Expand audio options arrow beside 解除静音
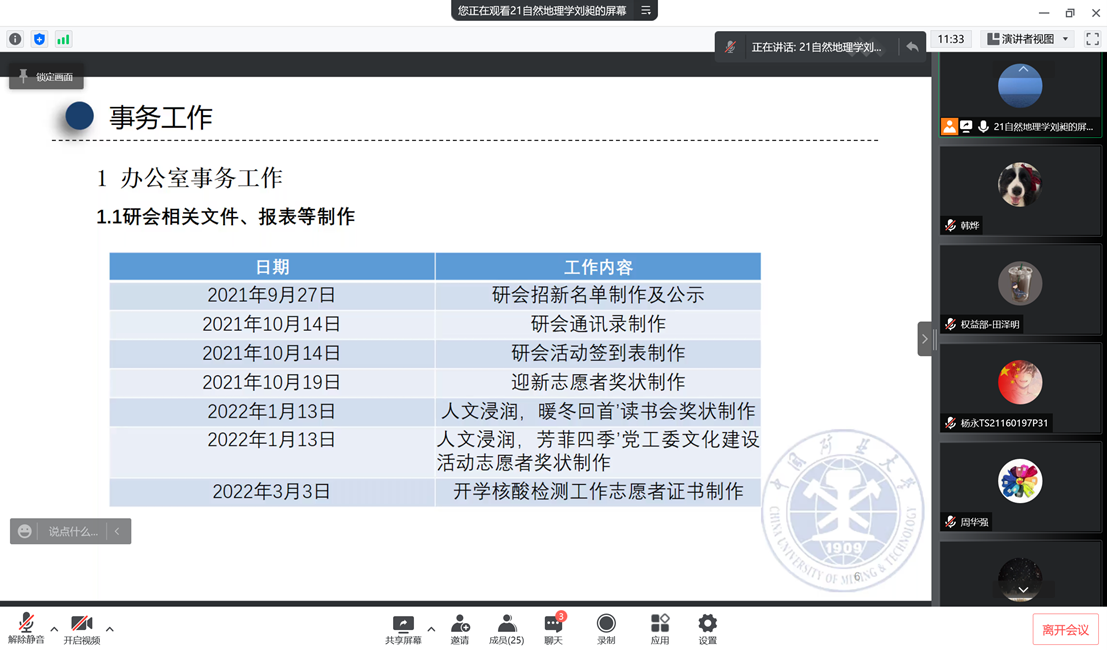The width and height of the screenshot is (1107, 650). pos(54,629)
